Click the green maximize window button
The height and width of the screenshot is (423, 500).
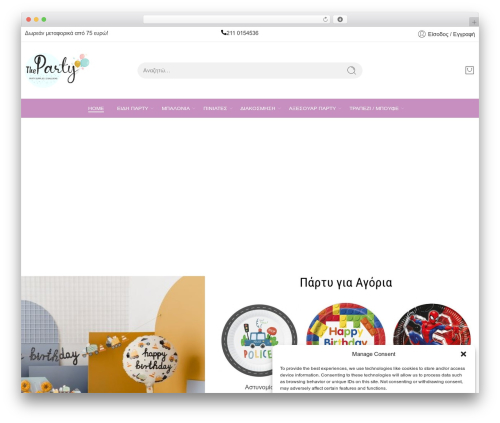44,19
